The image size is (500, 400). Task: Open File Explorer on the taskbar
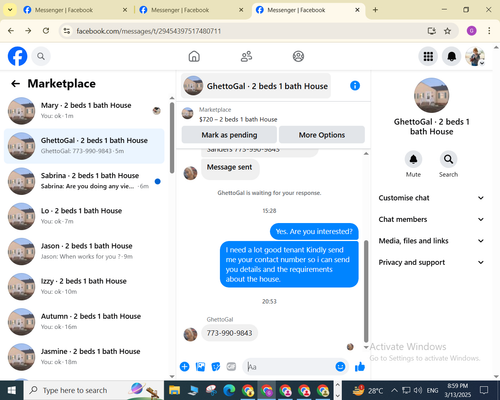tap(174, 390)
